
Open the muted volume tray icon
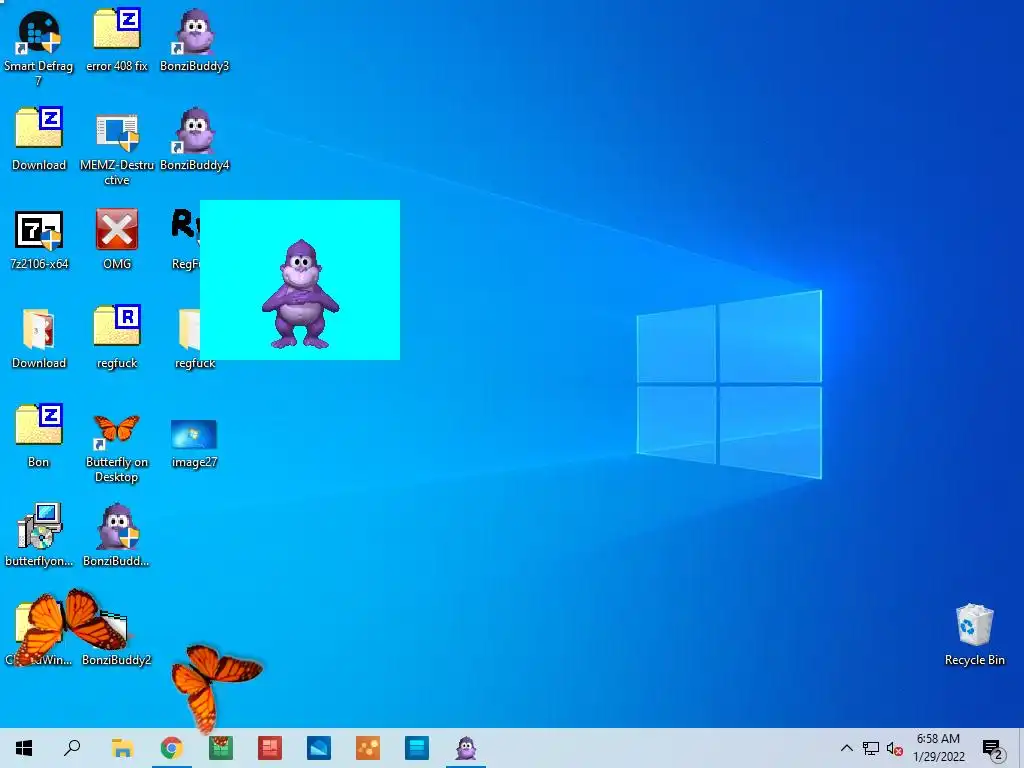895,748
